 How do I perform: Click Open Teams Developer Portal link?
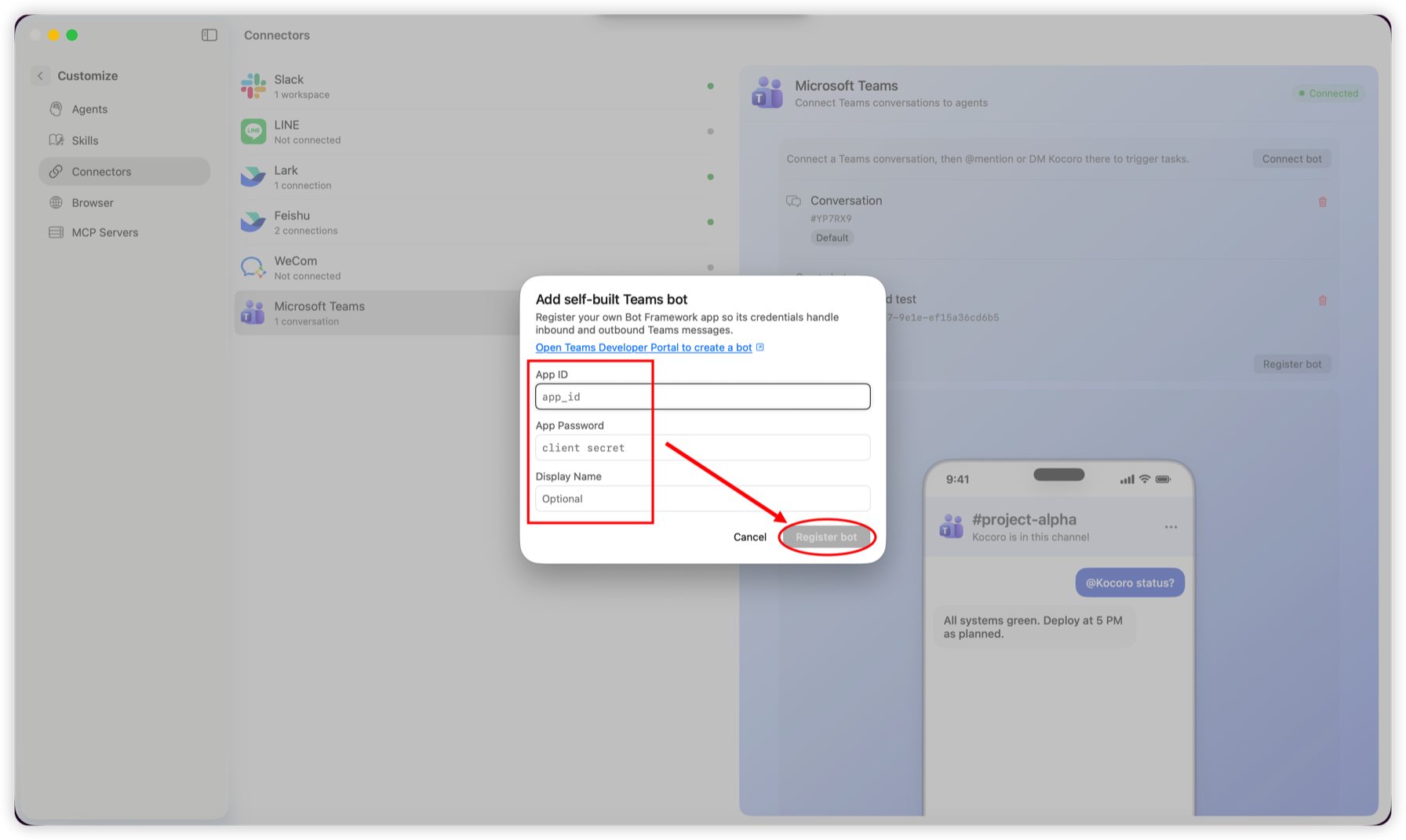point(643,347)
